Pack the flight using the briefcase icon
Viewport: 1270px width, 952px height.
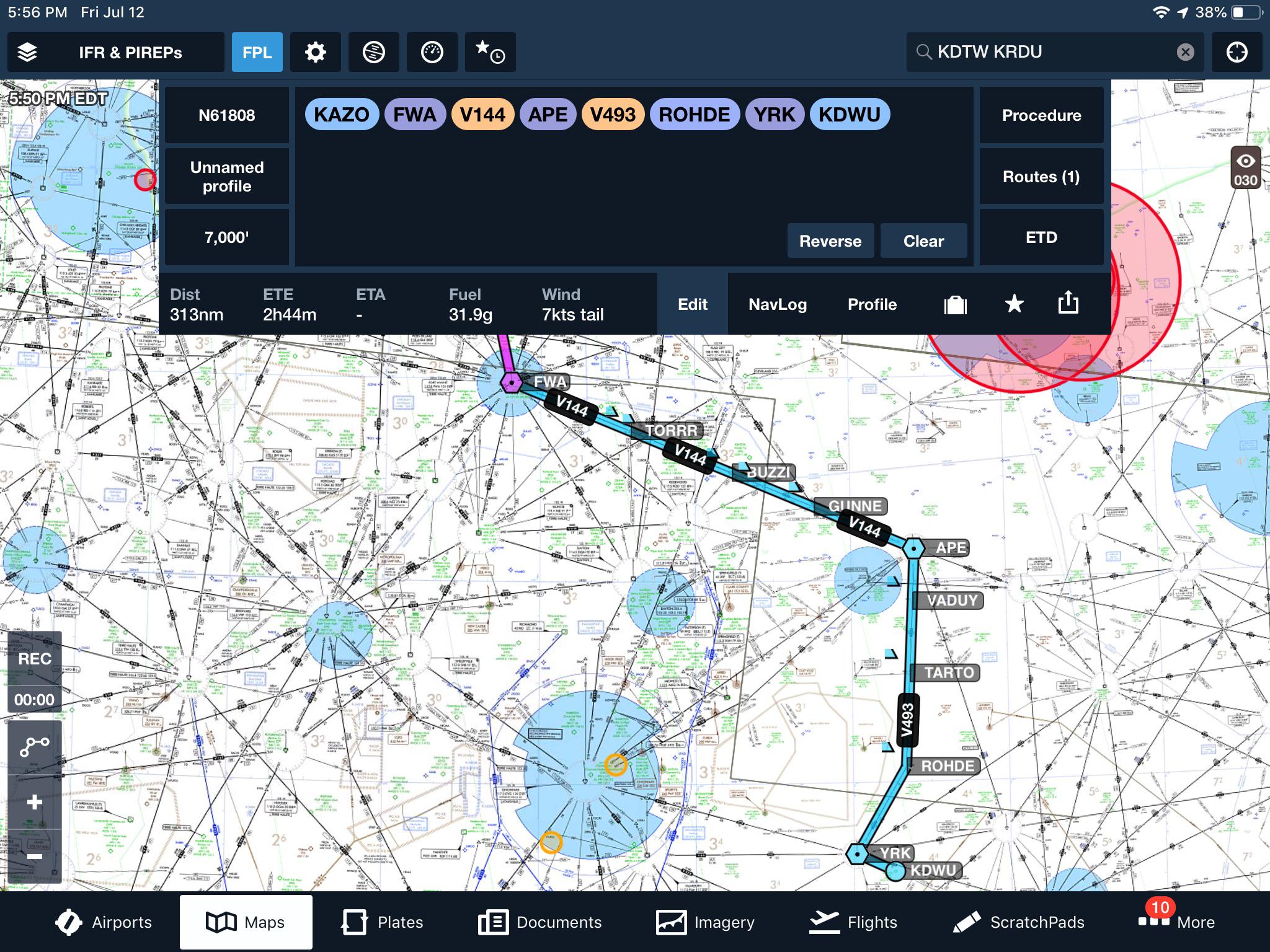(x=954, y=304)
